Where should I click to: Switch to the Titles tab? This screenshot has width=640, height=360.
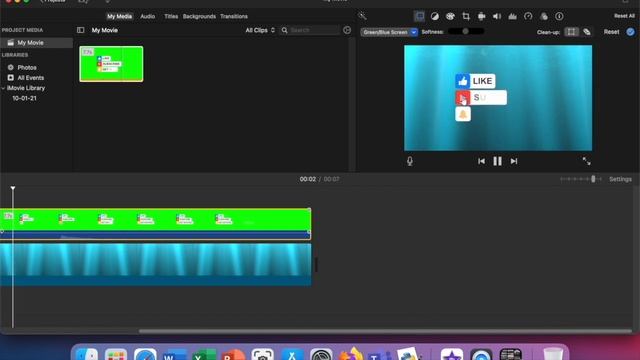point(171,16)
